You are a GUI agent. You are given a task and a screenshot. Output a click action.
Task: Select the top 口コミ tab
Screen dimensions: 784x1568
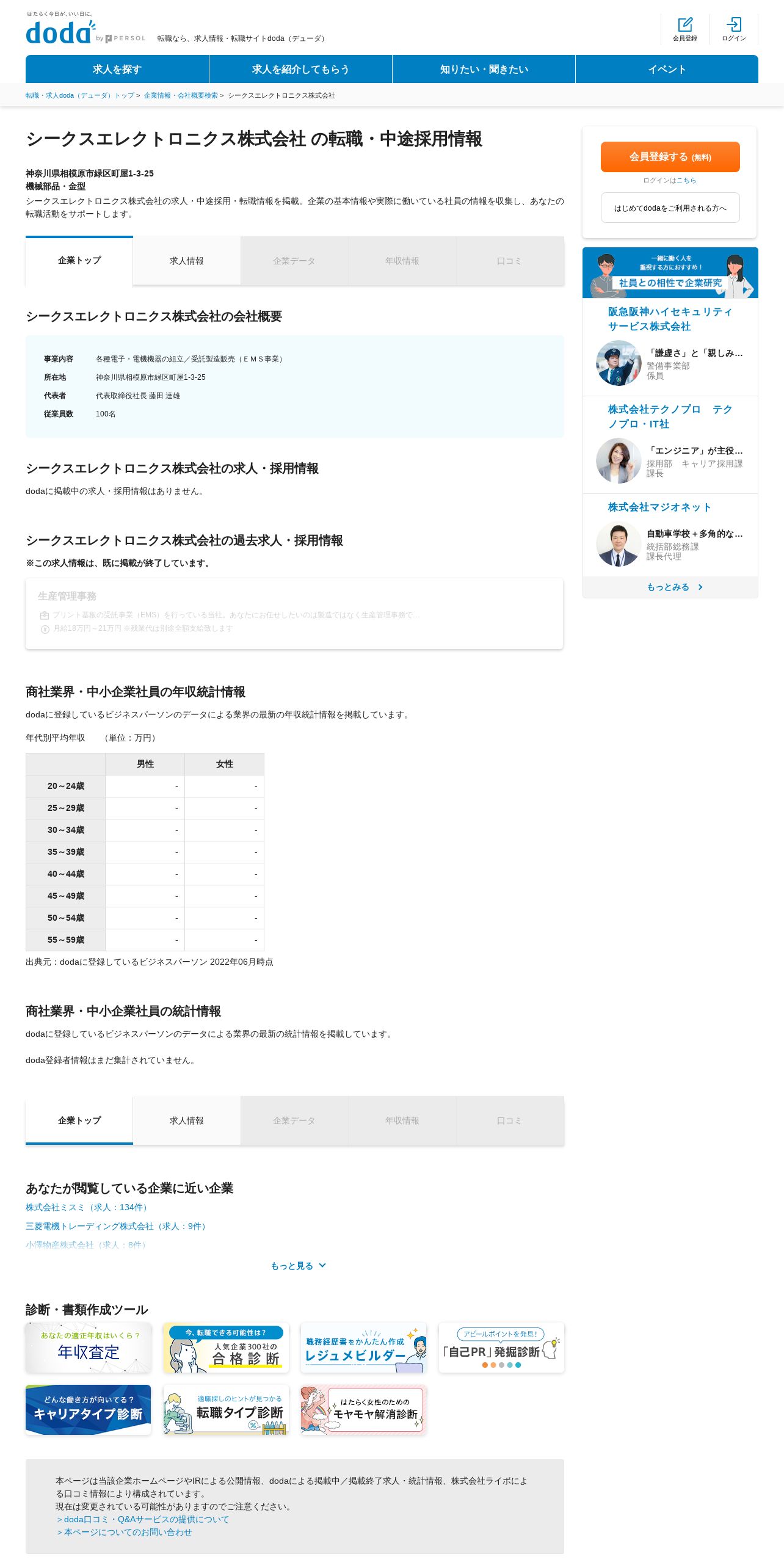[509, 261]
